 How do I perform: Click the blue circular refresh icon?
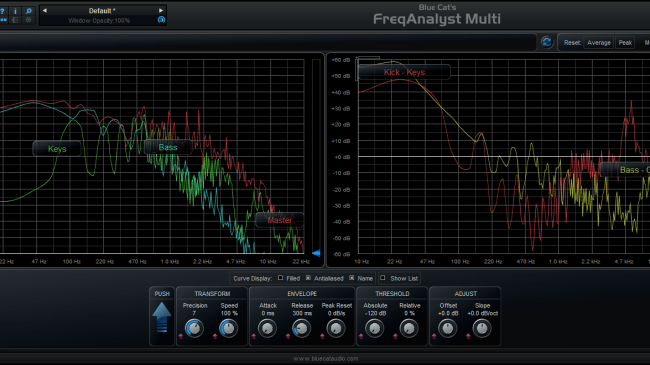click(x=547, y=42)
